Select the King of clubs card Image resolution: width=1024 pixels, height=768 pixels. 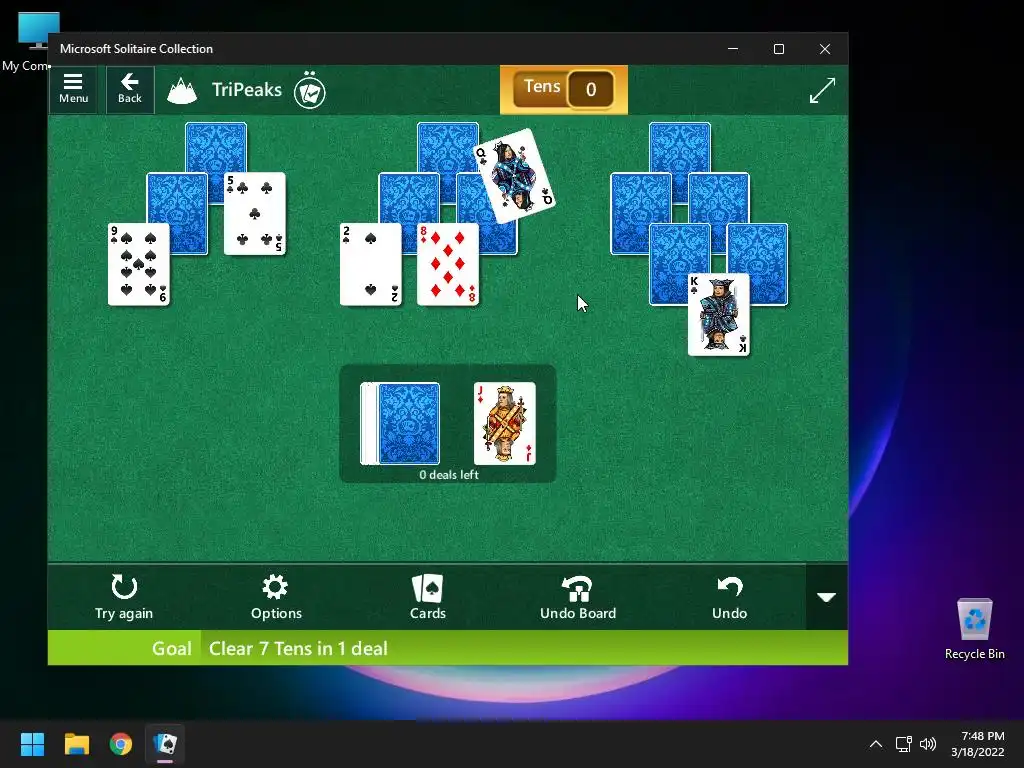coord(718,315)
